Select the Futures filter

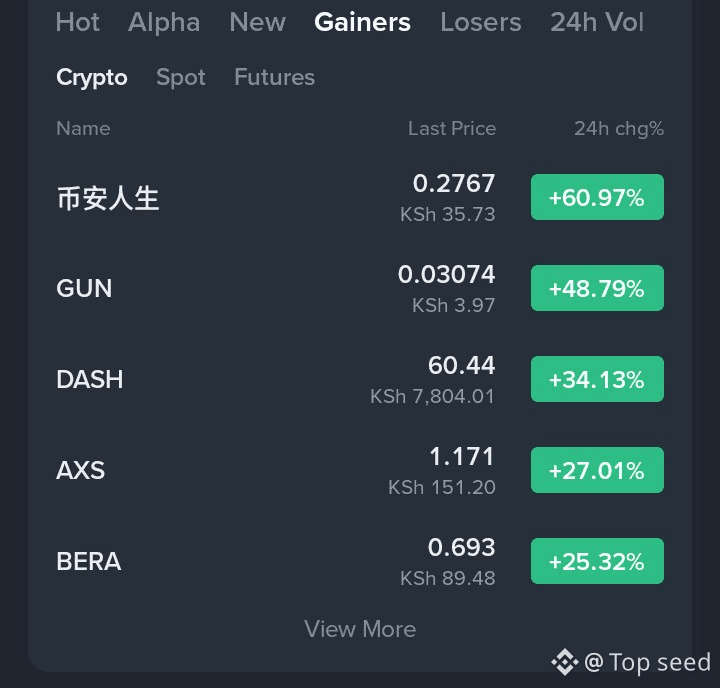(x=274, y=77)
